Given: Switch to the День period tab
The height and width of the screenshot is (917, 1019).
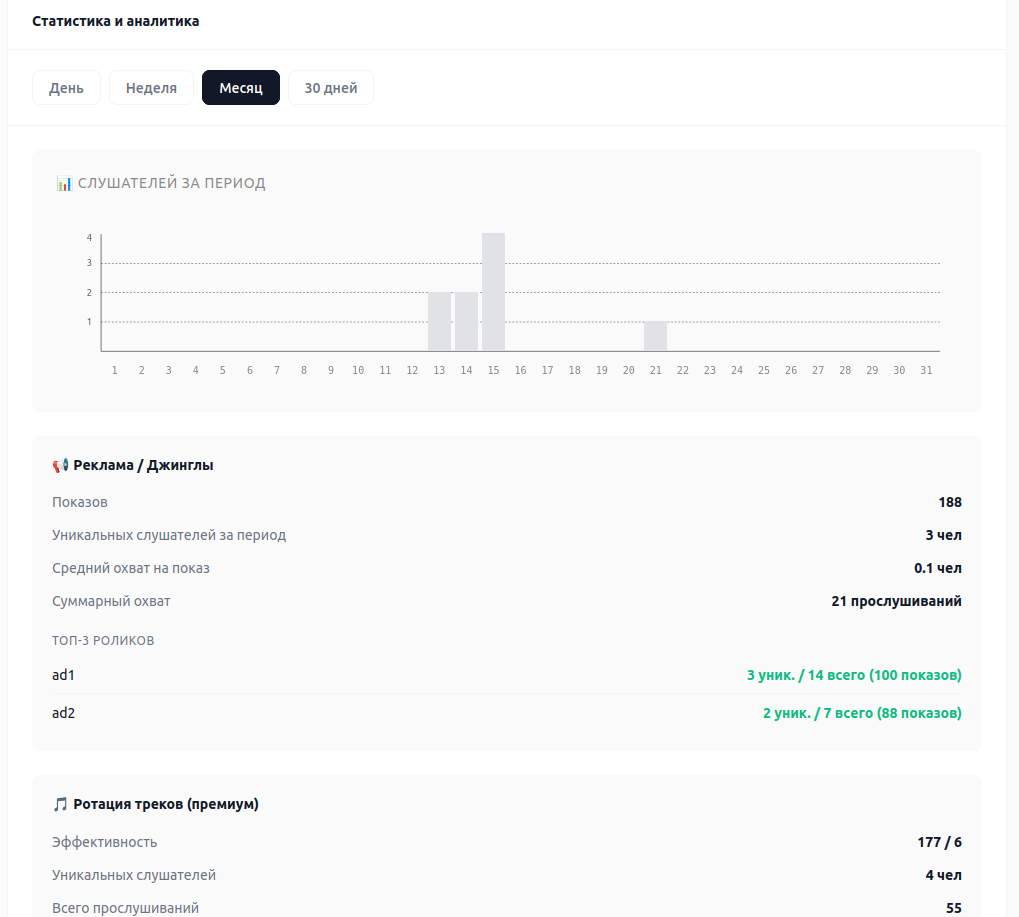Looking at the screenshot, I should [x=66, y=88].
